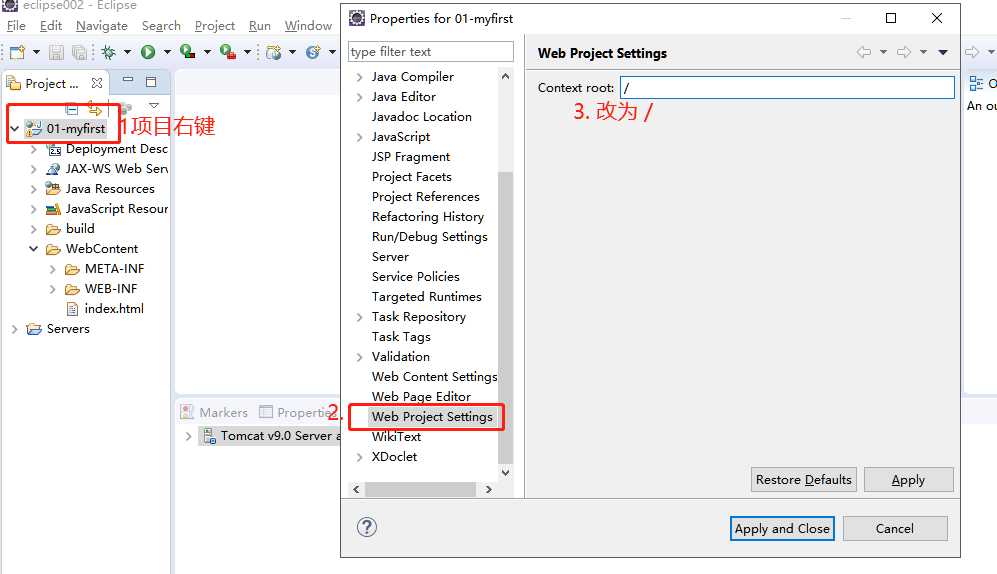This screenshot has width=997, height=574.
Task: Select index.html in Project Explorer
Action: point(114,309)
